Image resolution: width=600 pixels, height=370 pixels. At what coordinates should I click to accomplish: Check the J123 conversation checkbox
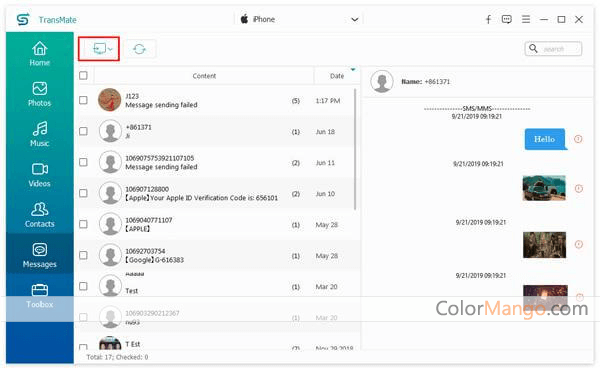pyautogui.click(x=83, y=100)
